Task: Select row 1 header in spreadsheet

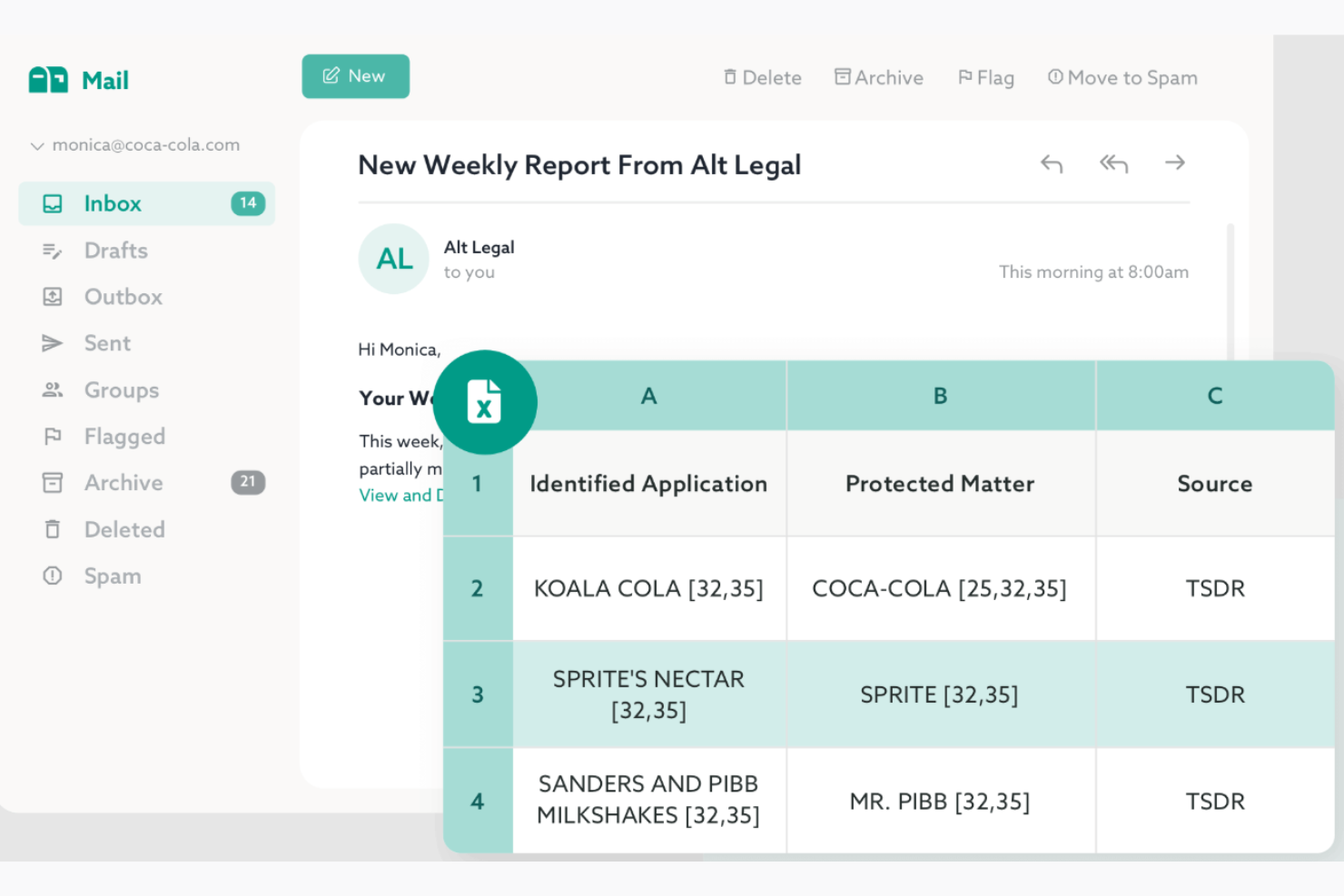Action: (478, 484)
